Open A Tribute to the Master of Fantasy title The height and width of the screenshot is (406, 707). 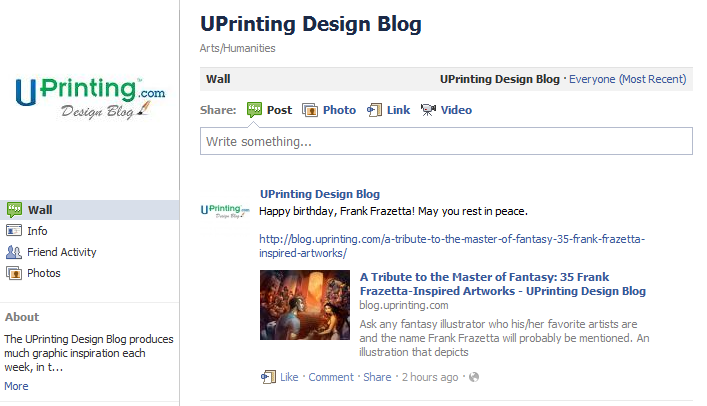point(503,284)
